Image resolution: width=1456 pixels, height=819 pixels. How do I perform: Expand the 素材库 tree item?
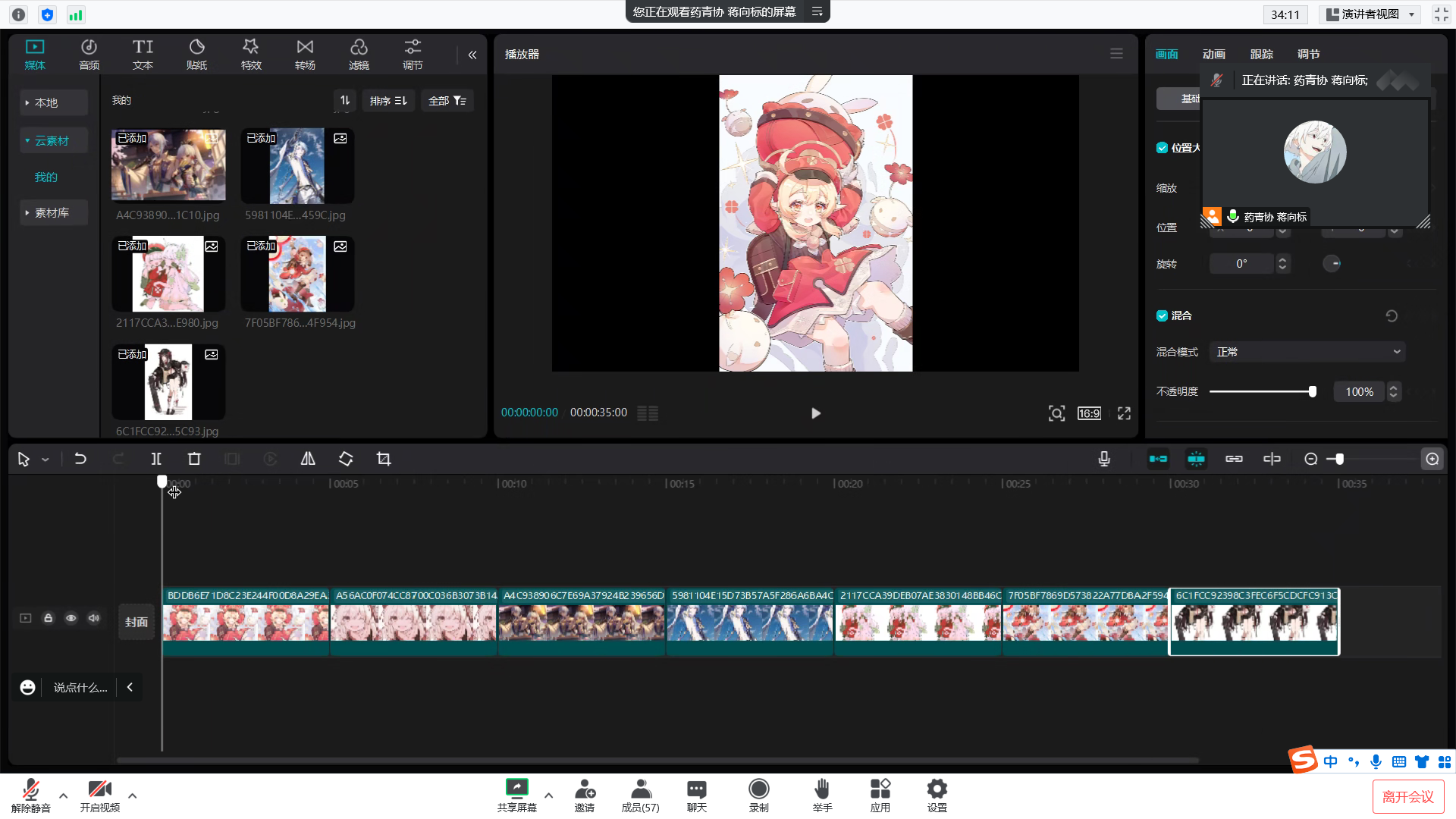(52, 213)
